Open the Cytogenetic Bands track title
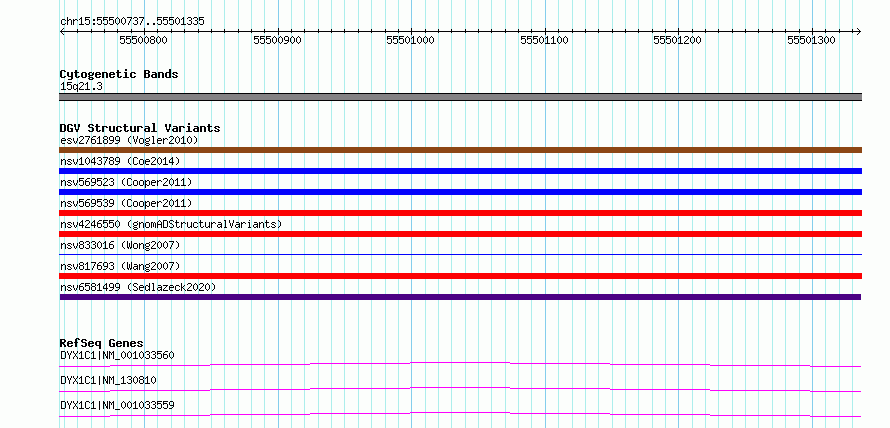 coord(119,74)
